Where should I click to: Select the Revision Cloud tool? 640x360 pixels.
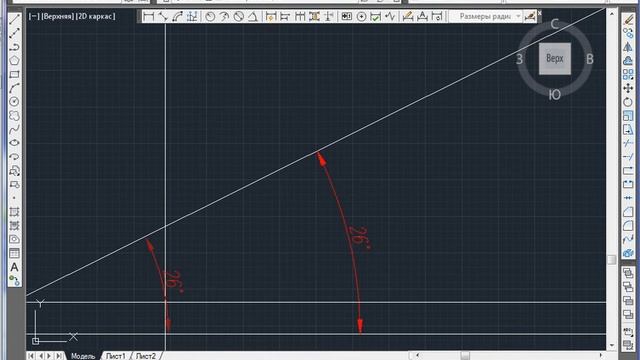(x=14, y=116)
